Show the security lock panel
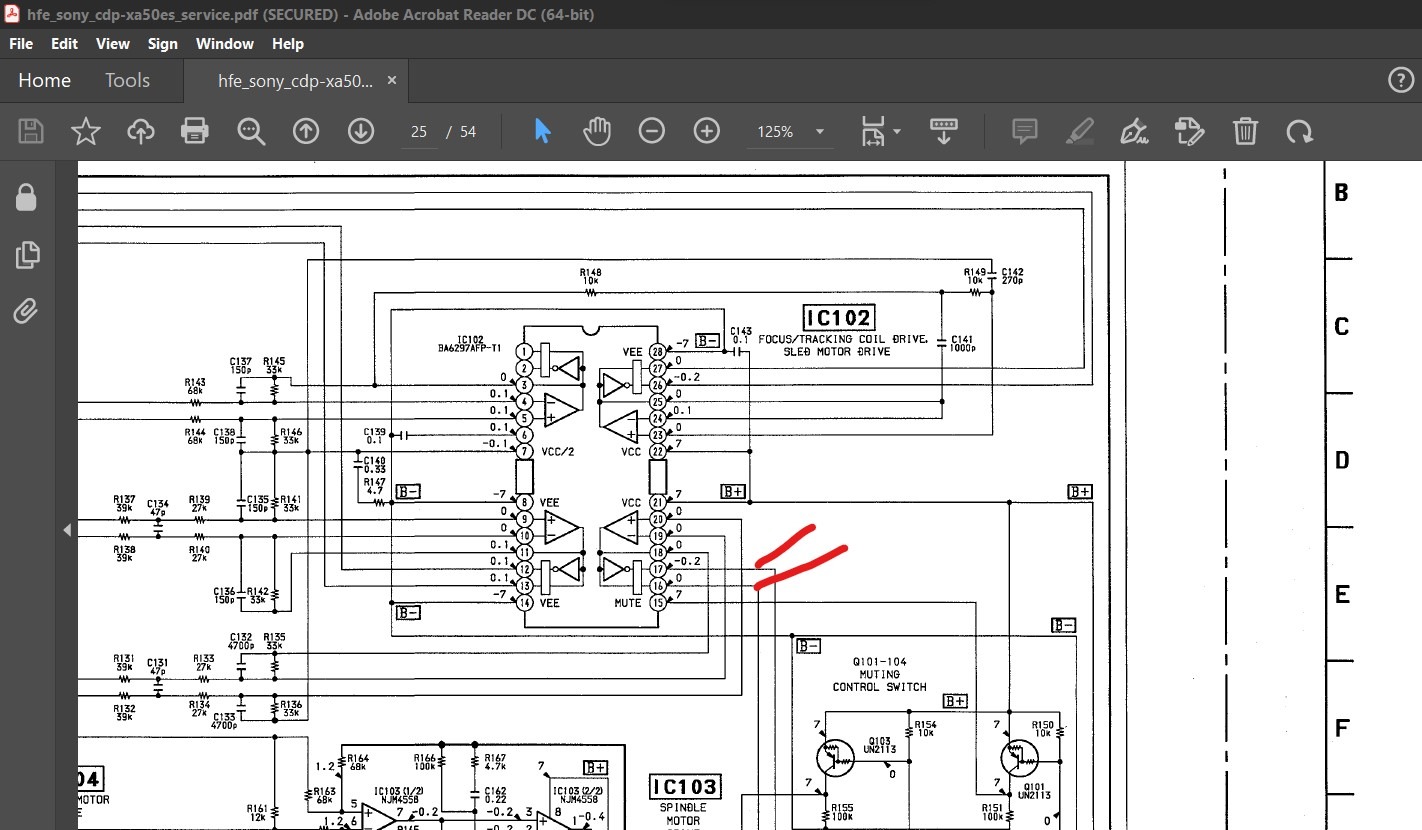 (x=26, y=198)
